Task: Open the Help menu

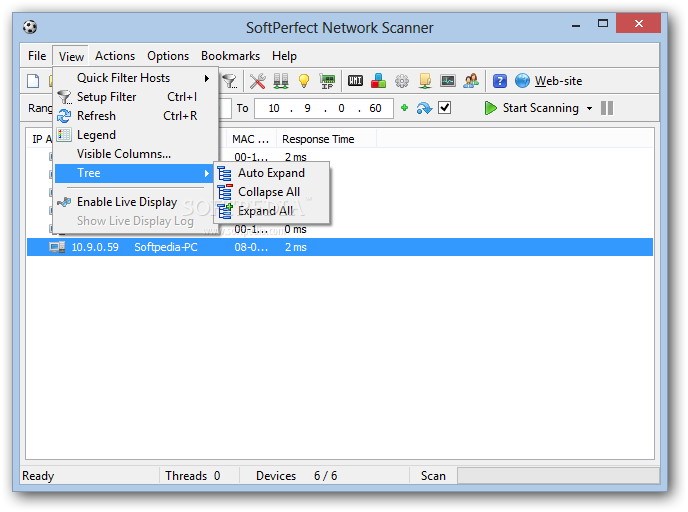Action: pos(284,56)
